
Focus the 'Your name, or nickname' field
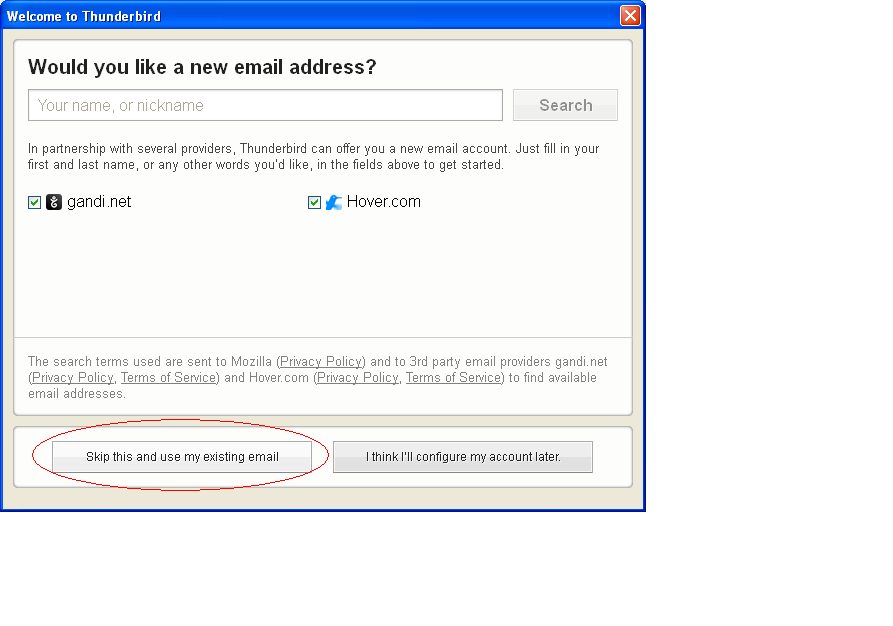(x=265, y=105)
